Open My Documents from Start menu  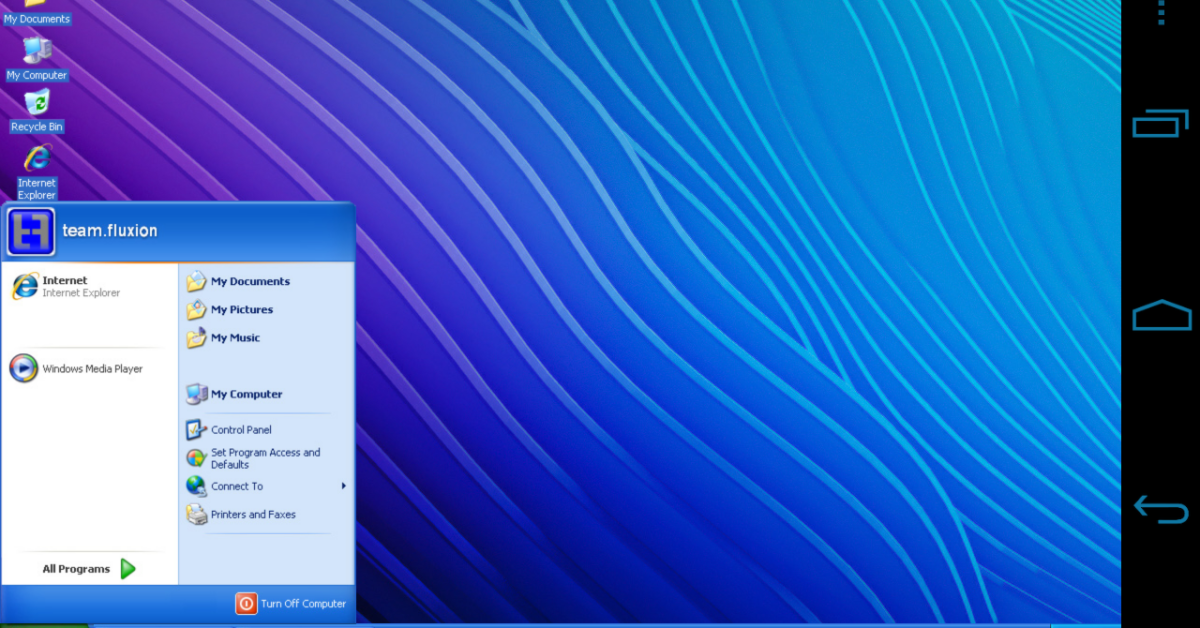coord(249,282)
